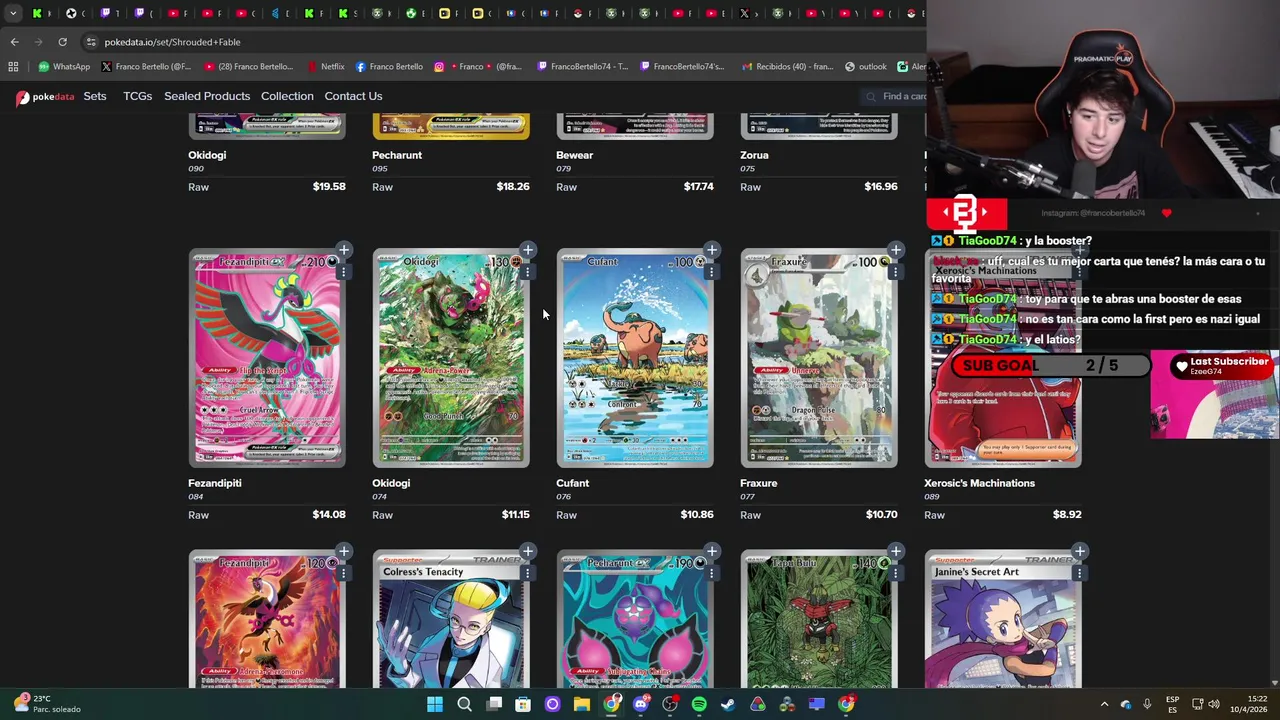Open three-dot menu on Okidogi 074 card

(527, 272)
